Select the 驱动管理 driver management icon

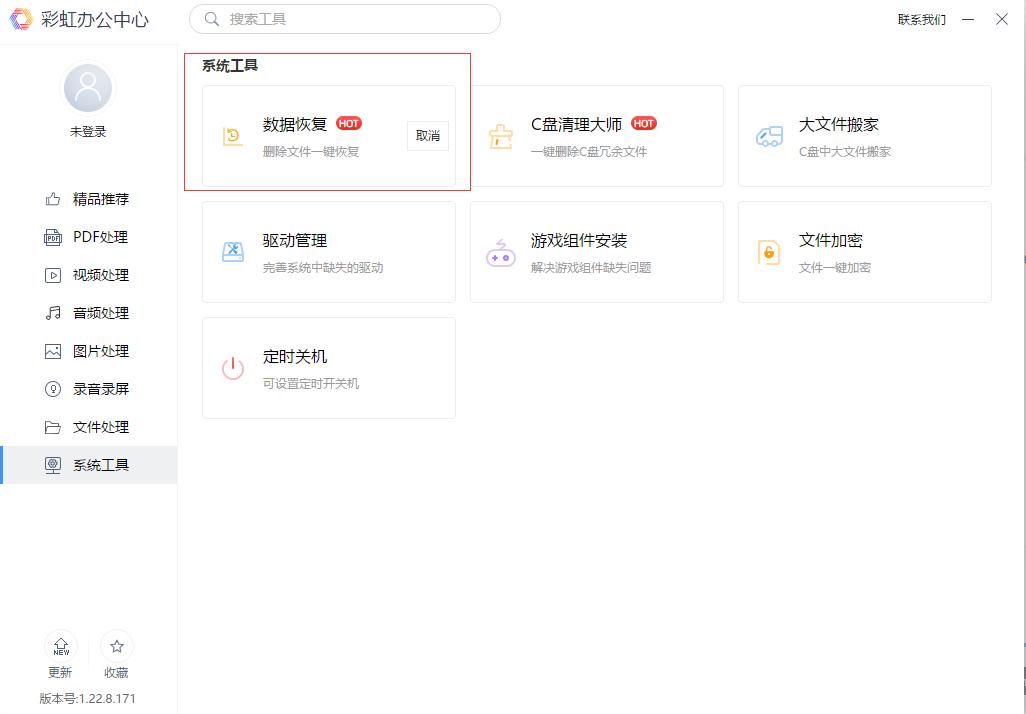point(233,252)
